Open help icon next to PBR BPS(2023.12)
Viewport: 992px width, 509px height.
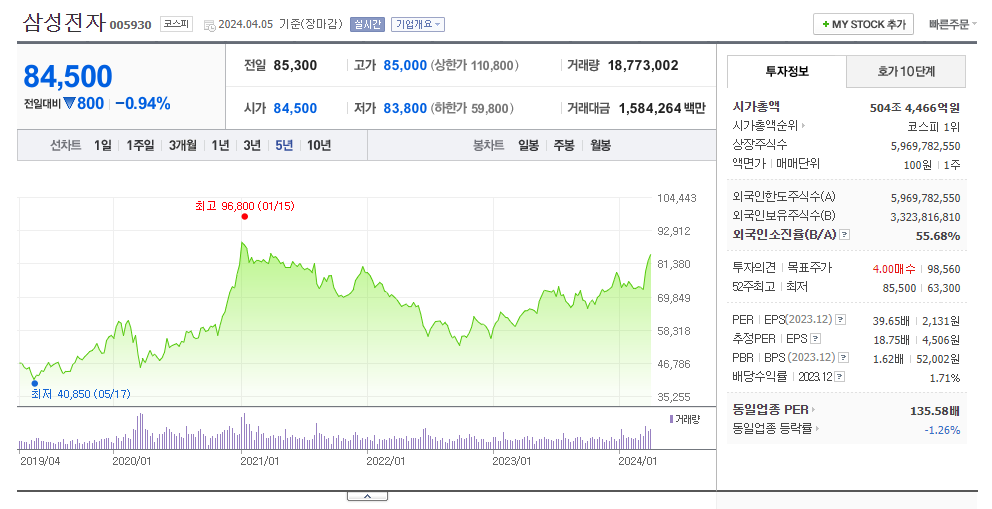point(843,357)
